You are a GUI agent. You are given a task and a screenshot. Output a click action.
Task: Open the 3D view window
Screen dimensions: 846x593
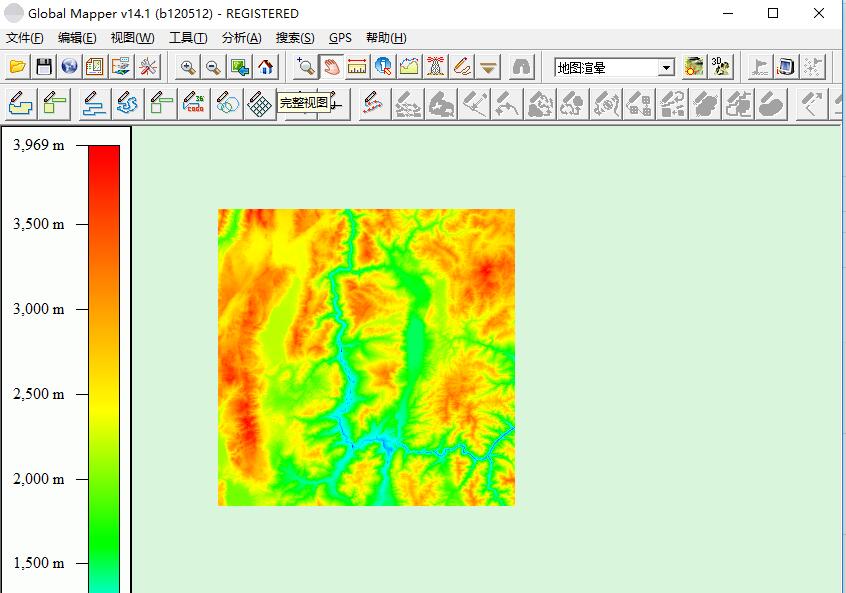[721, 67]
